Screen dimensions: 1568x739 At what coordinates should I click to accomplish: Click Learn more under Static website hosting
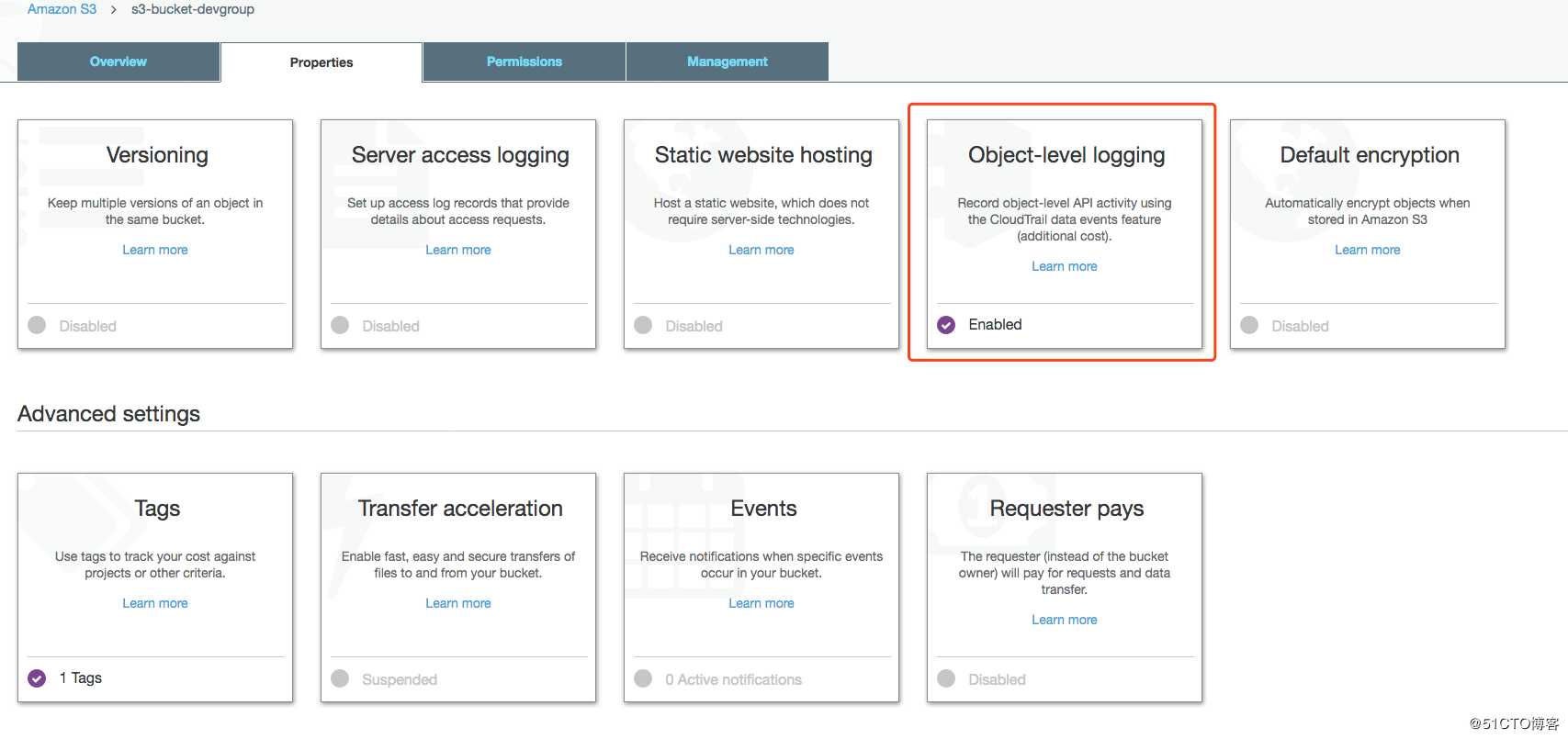pos(761,250)
